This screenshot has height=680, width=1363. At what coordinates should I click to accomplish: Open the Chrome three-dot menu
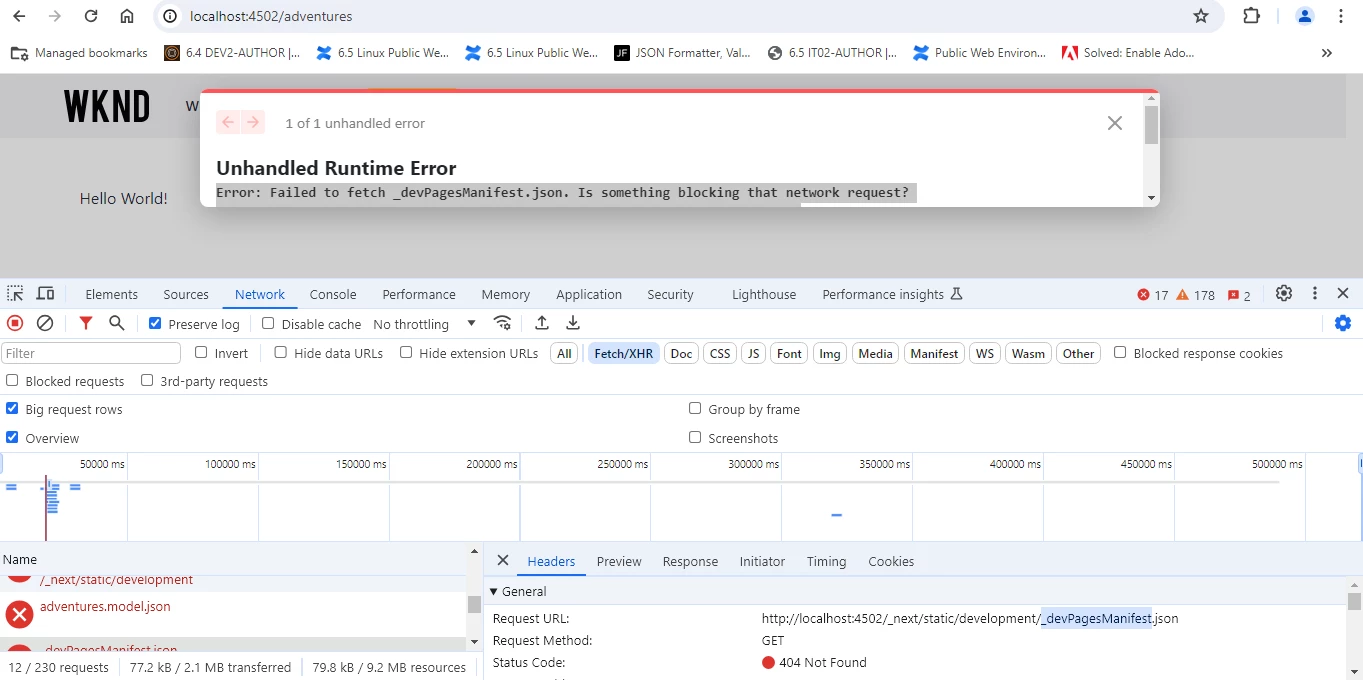tap(1341, 16)
